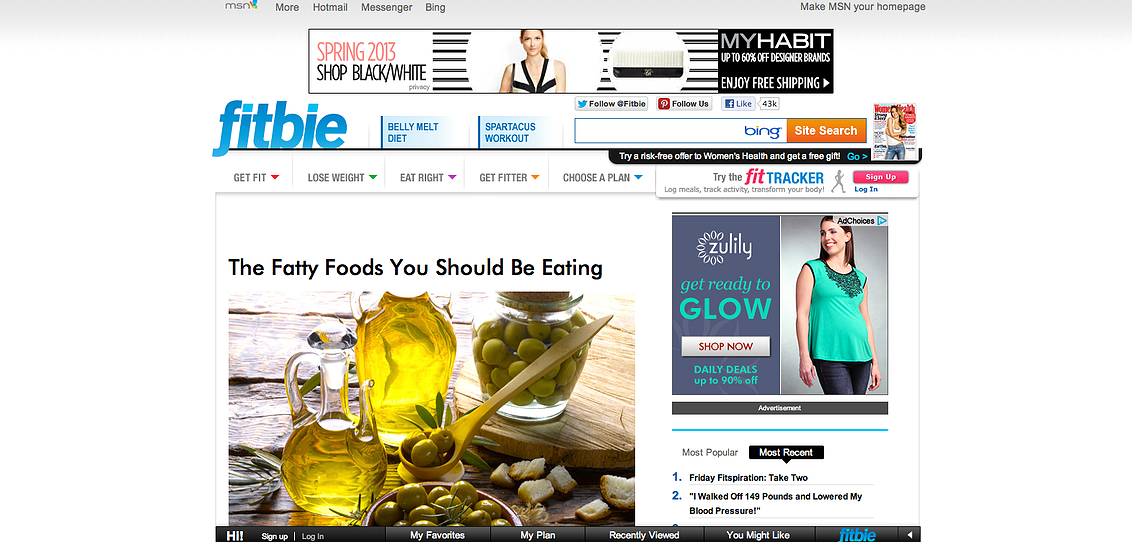Click the fitbie logo in bottom bar

click(857, 535)
